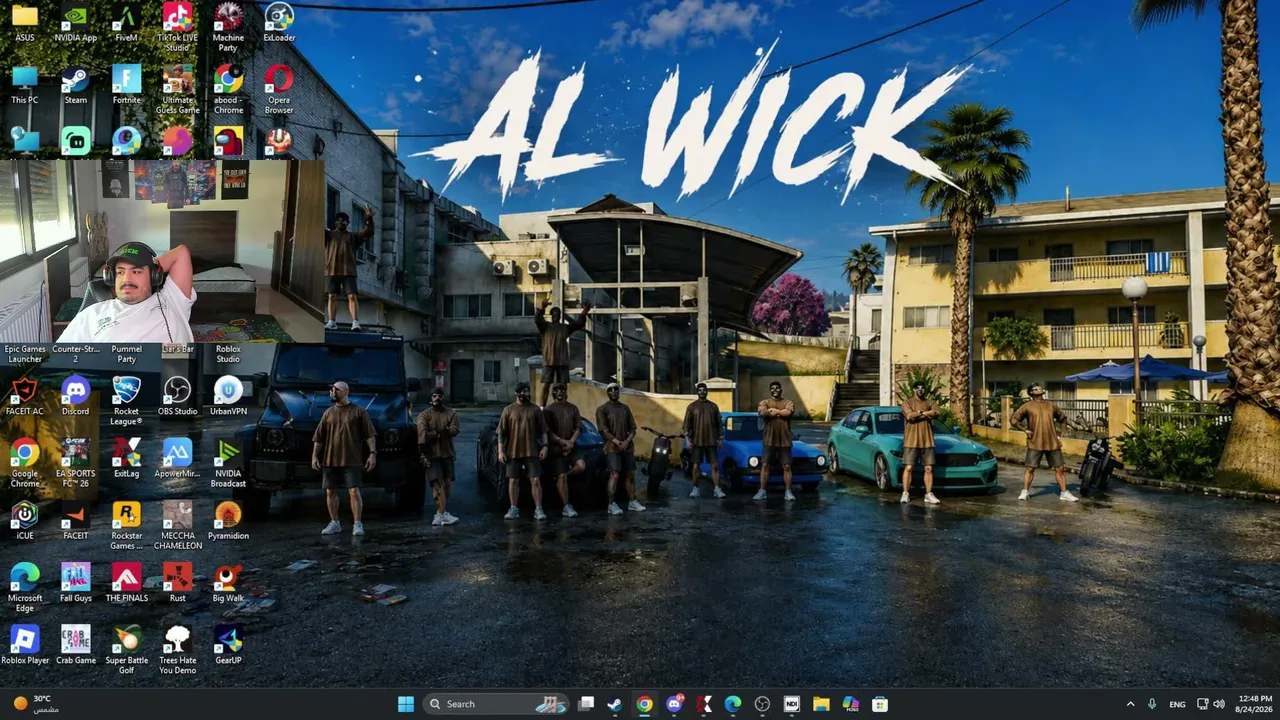Screen dimensions: 1280x720
Task: Click the Fortnite desktop shortcut
Action: click(x=126, y=85)
